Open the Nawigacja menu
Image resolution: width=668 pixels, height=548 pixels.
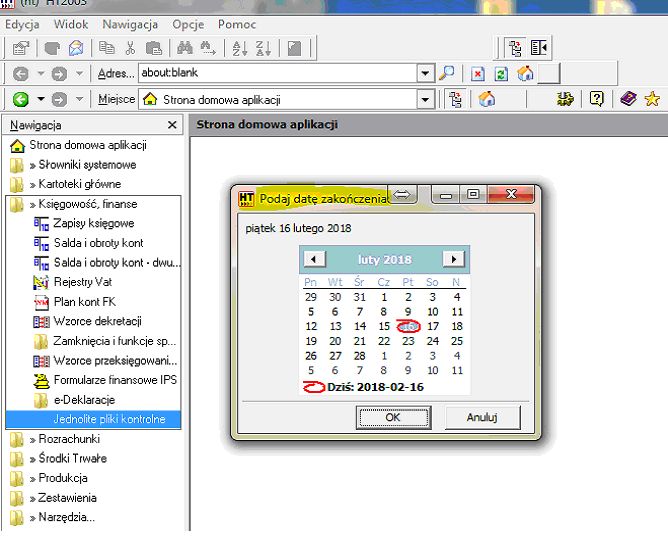(130, 24)
